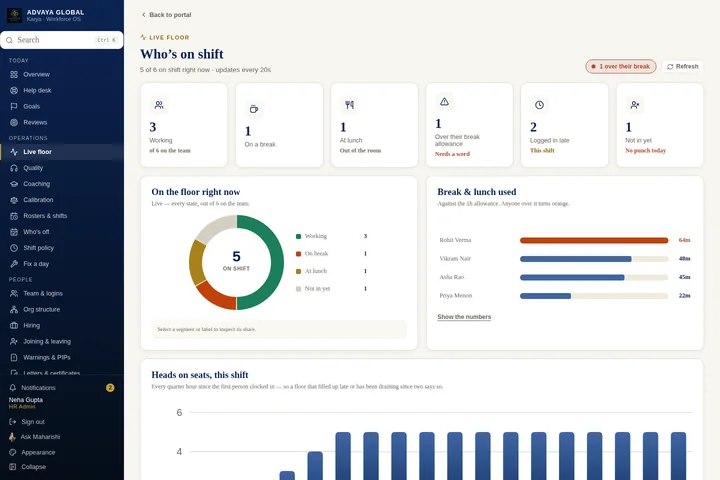
Task: Select the green Working donut segment
Action: click(x=276, y=263)
